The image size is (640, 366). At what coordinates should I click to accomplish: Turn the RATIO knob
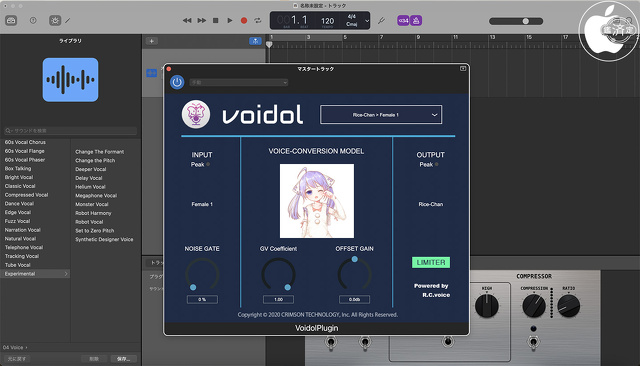coord(569,306)
